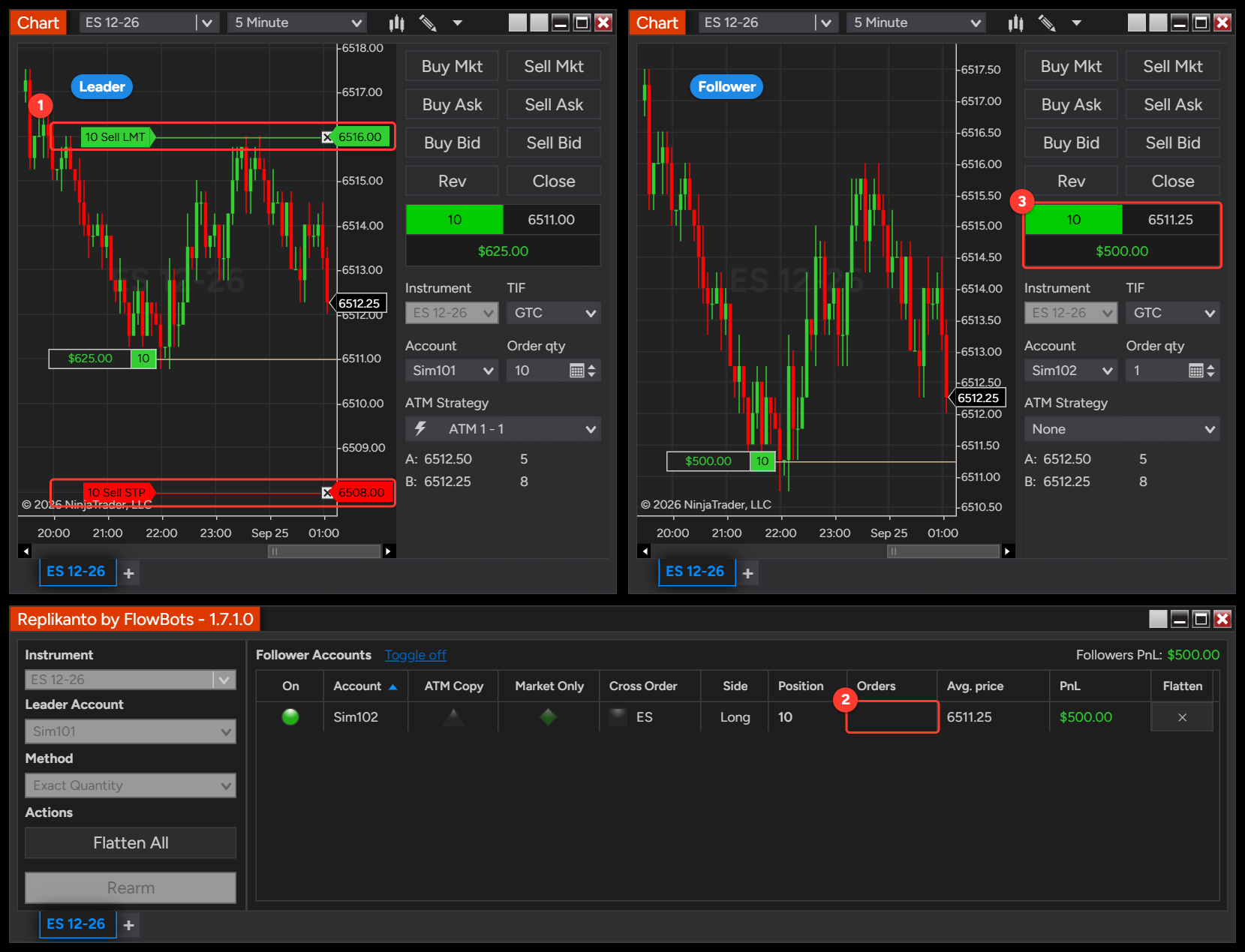Increase Follower order qty with stepper
The width and height of the screenshot is (1245, 952).
tap(1210, 367)
